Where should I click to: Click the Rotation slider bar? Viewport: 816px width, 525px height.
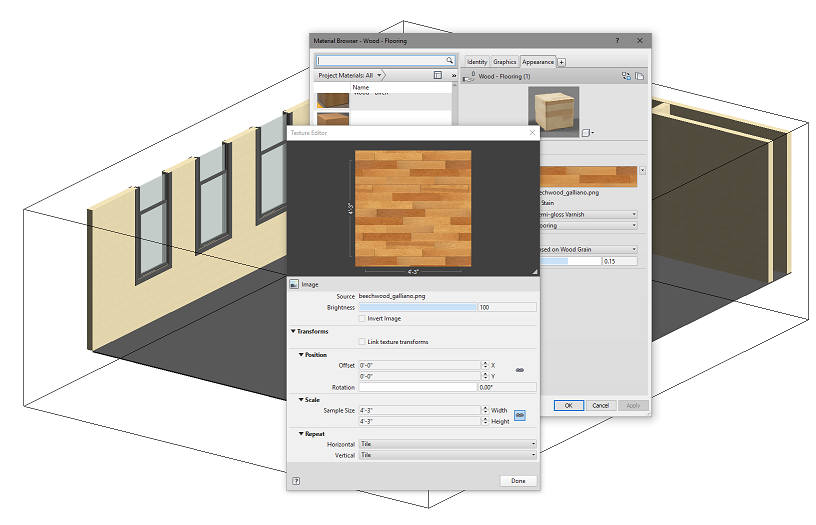(x=418, y=387)
